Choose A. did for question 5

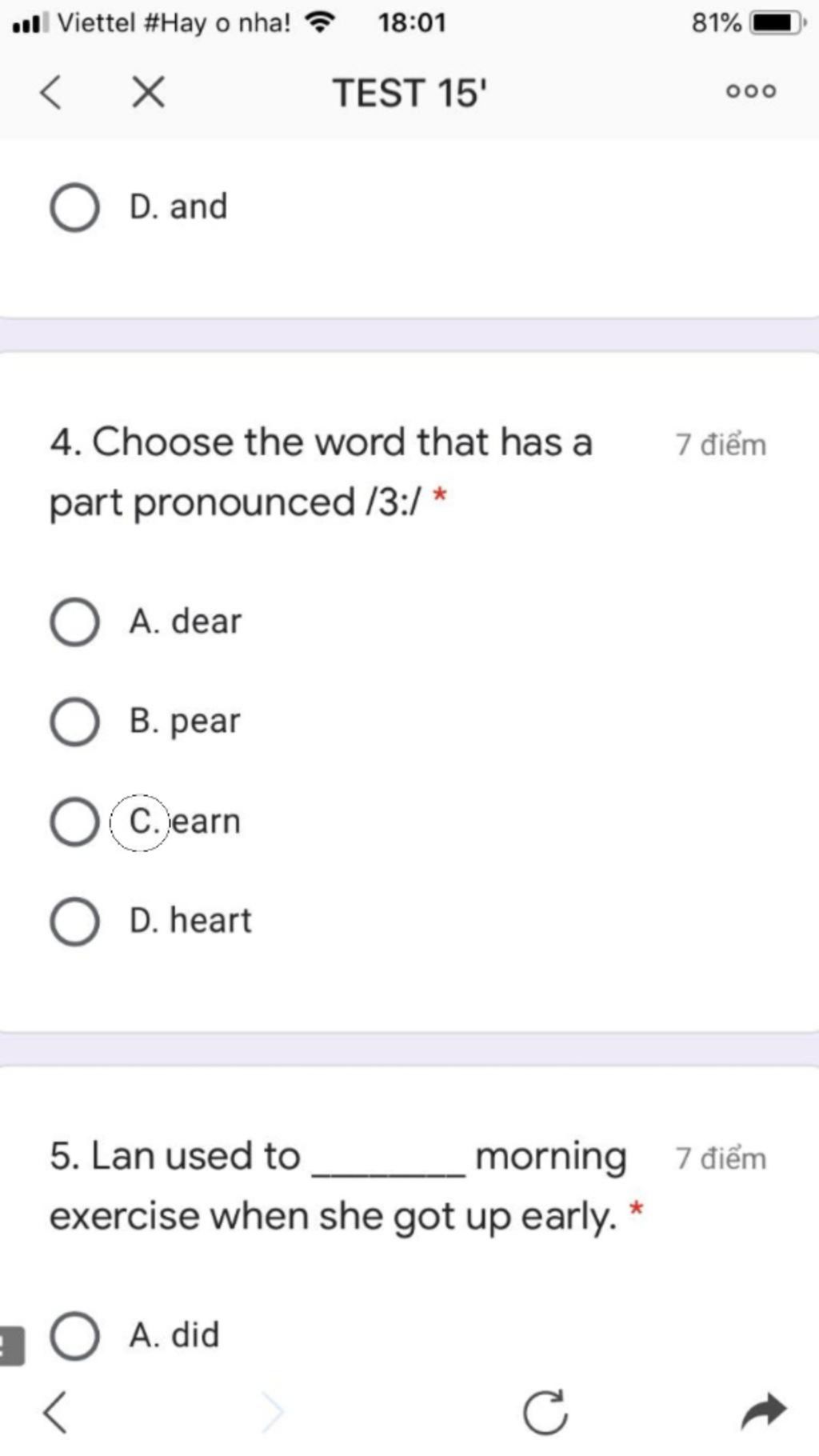point(74,1335)
